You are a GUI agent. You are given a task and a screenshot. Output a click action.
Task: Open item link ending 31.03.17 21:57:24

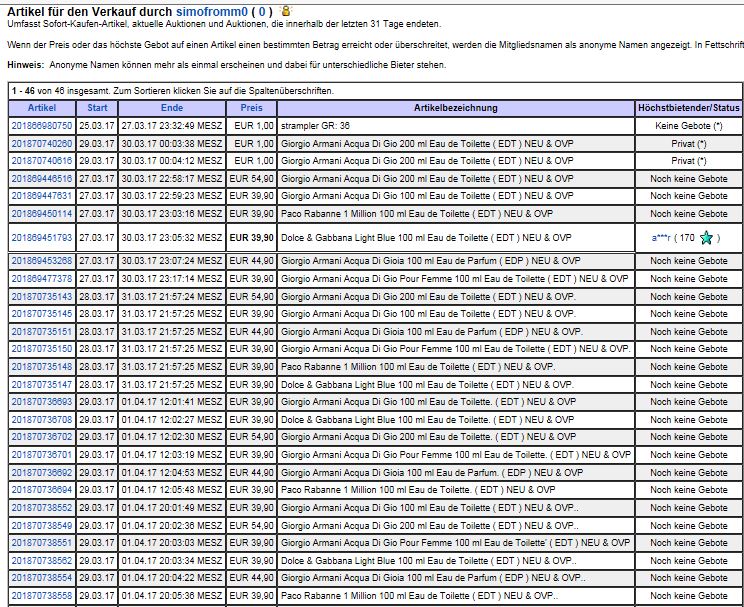42,297
